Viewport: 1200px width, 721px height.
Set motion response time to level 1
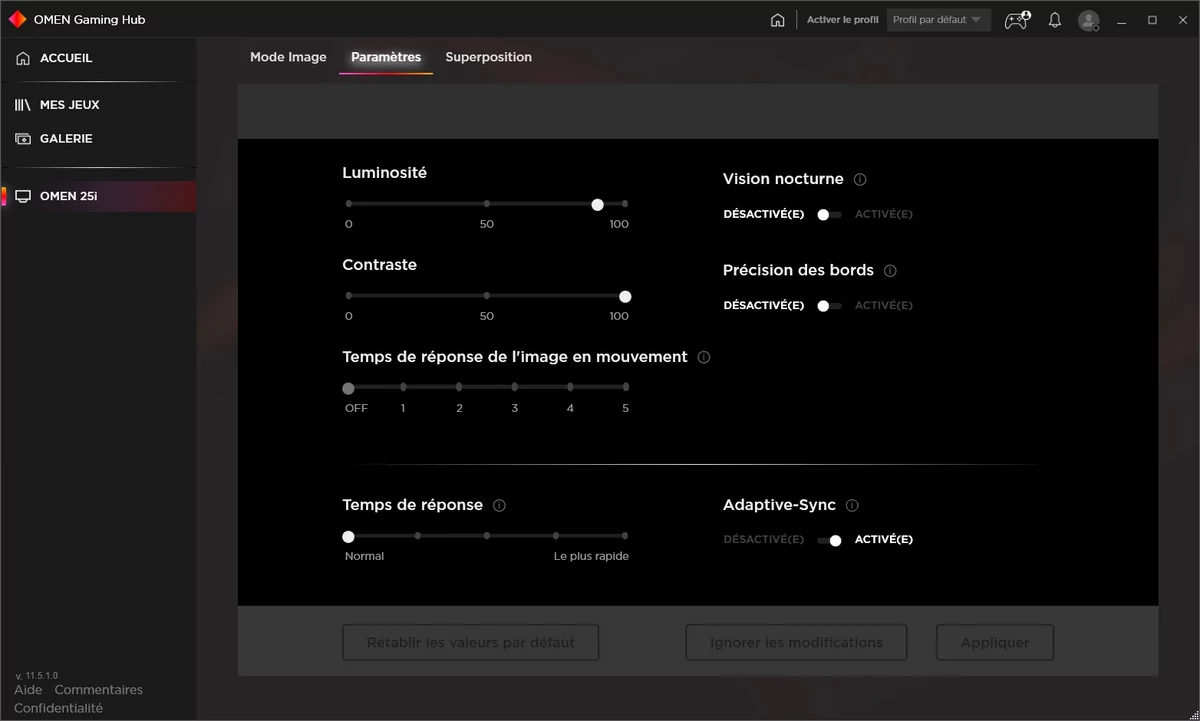point(403,387)
